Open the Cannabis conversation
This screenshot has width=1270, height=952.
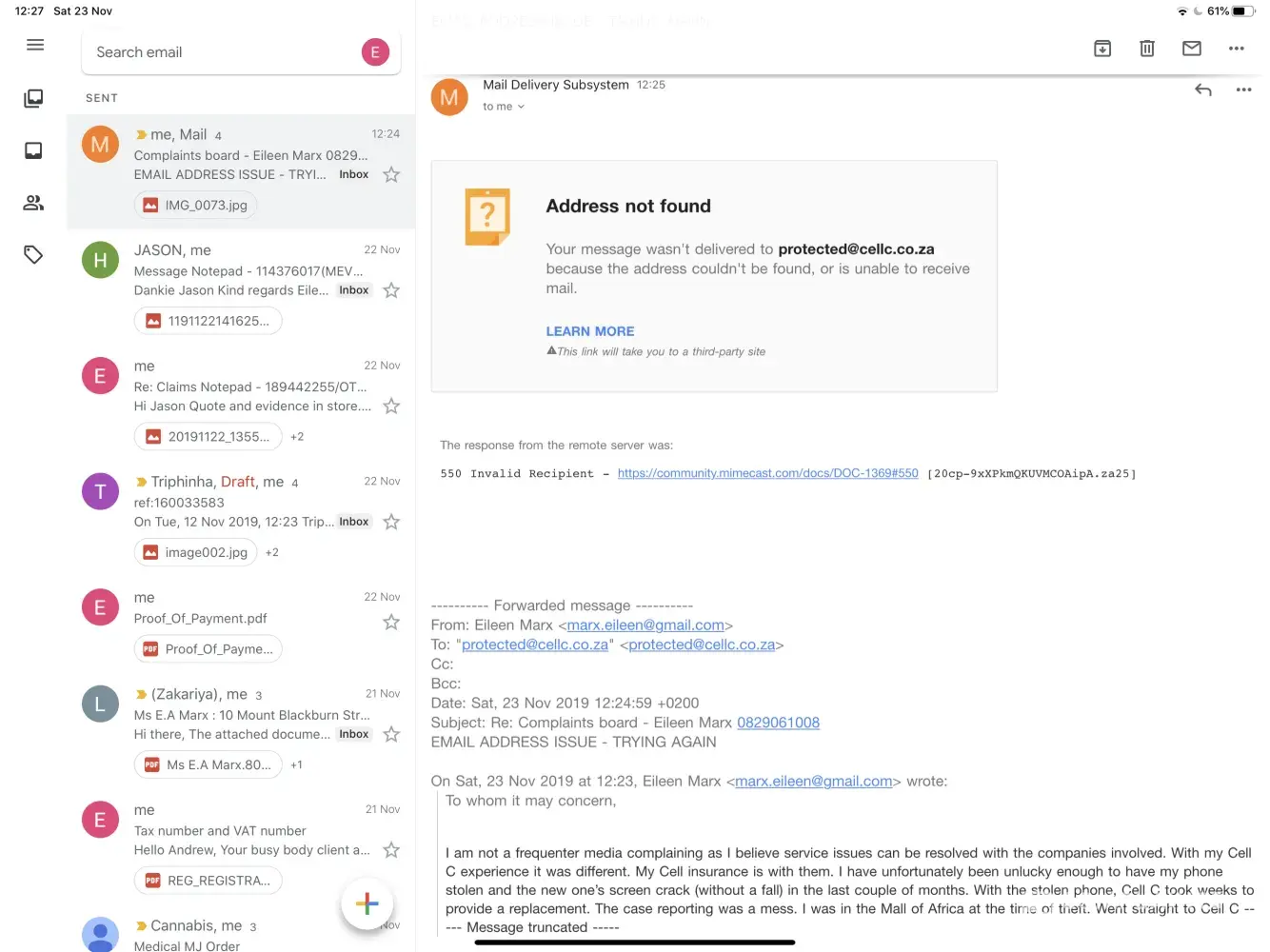coord(241,934)
